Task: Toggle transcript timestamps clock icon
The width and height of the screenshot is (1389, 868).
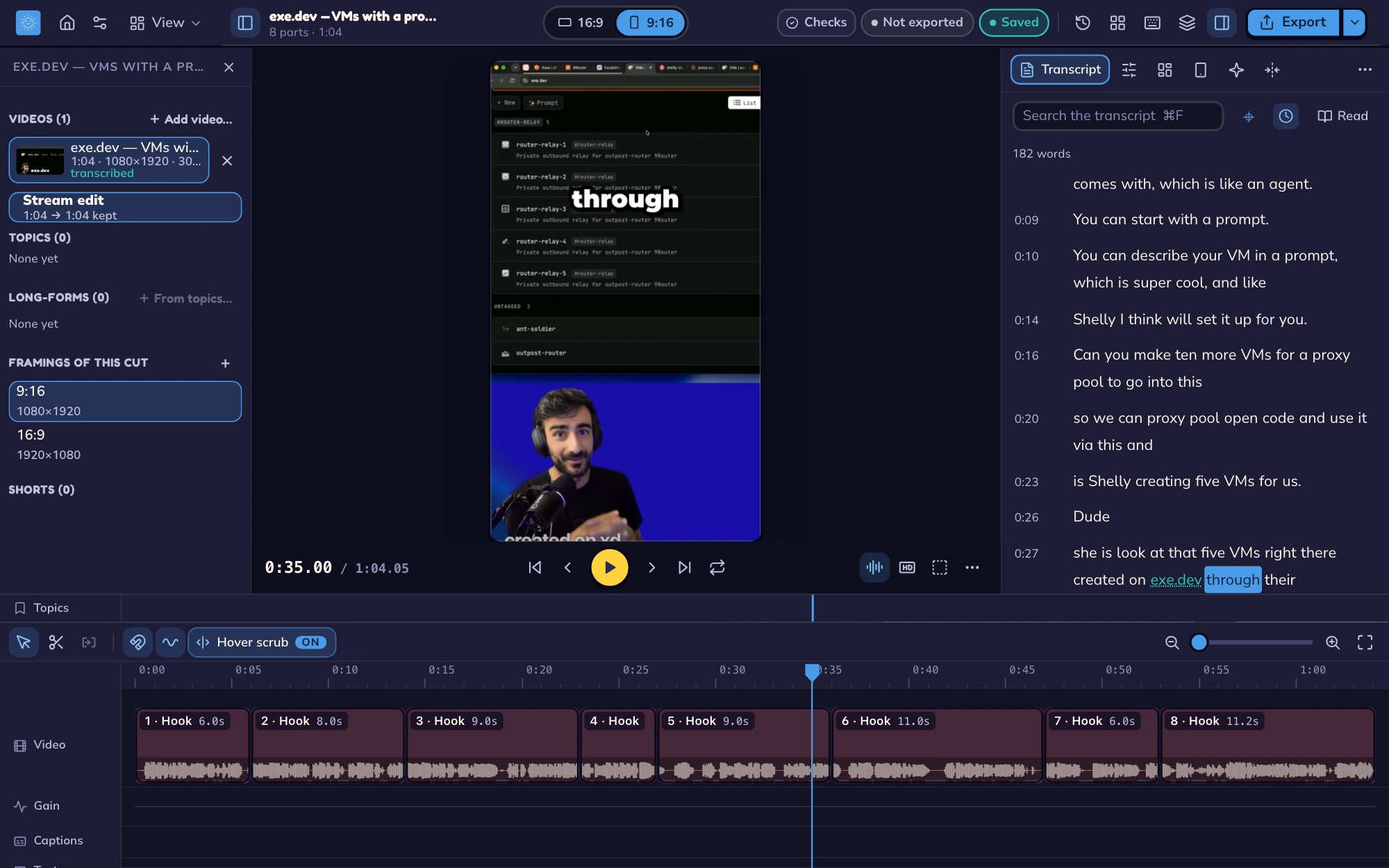Action: tap(1286, 116)
